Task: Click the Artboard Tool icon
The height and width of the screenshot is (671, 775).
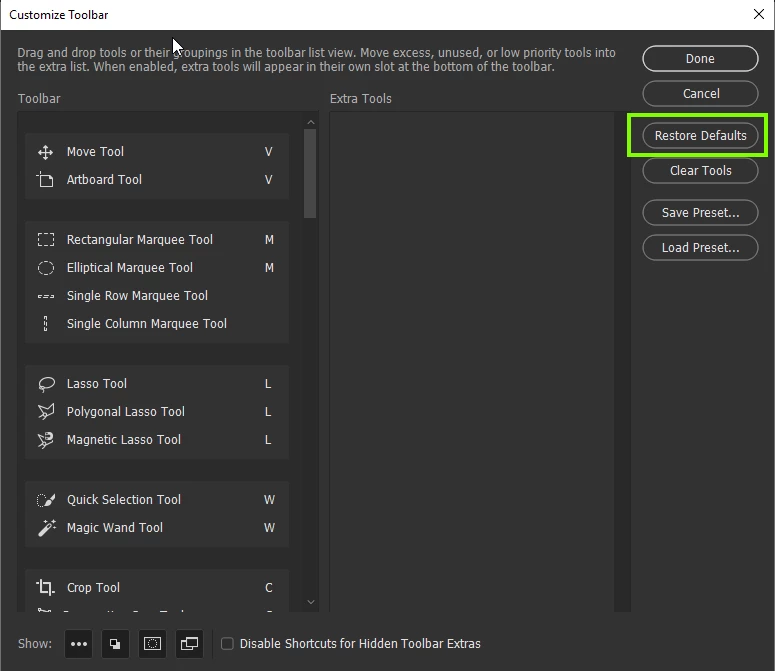Action: pyautogui.click(x=45, y=180)
